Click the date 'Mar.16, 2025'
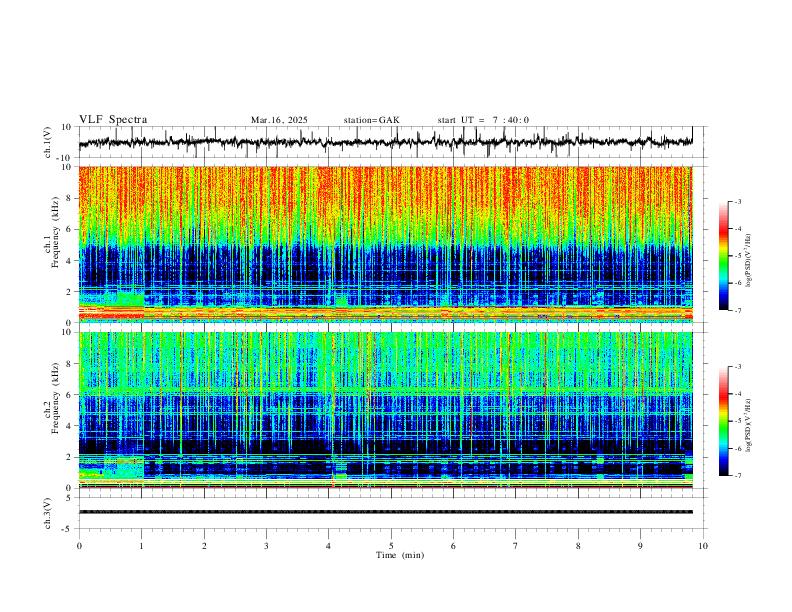 (x=279, y=120)
